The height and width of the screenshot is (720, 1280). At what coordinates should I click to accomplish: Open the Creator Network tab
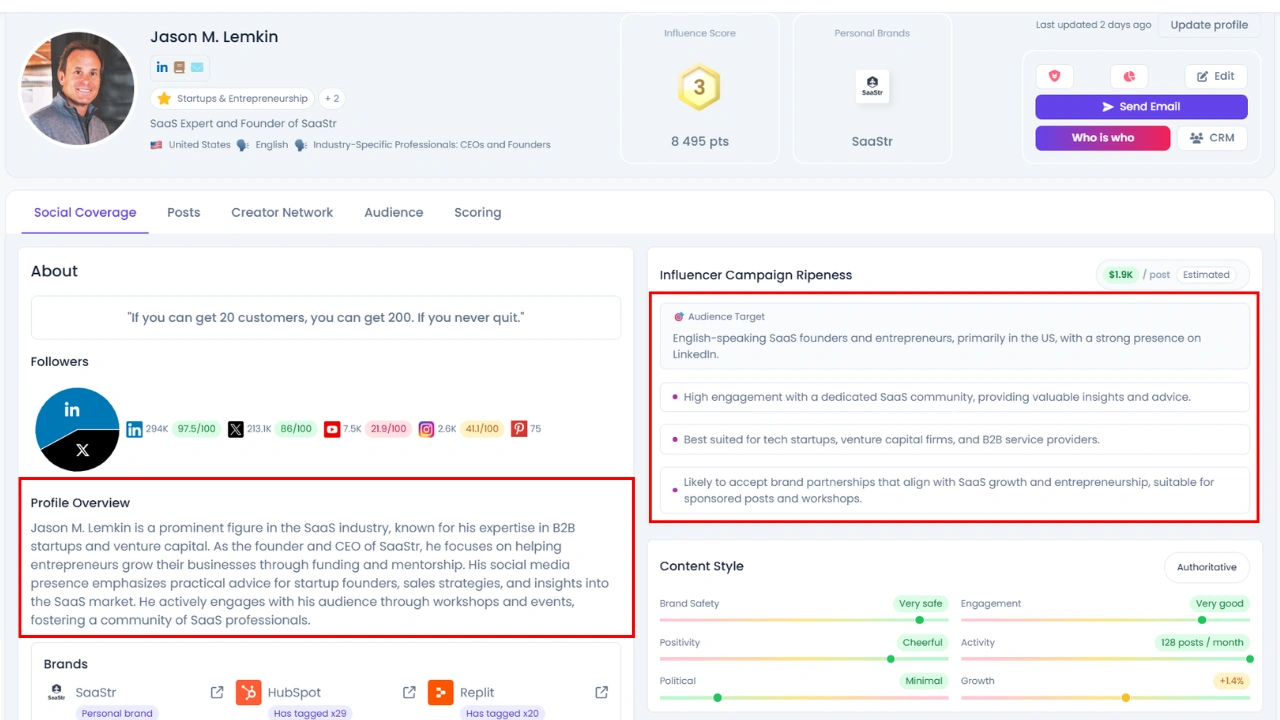pos(282,212)
